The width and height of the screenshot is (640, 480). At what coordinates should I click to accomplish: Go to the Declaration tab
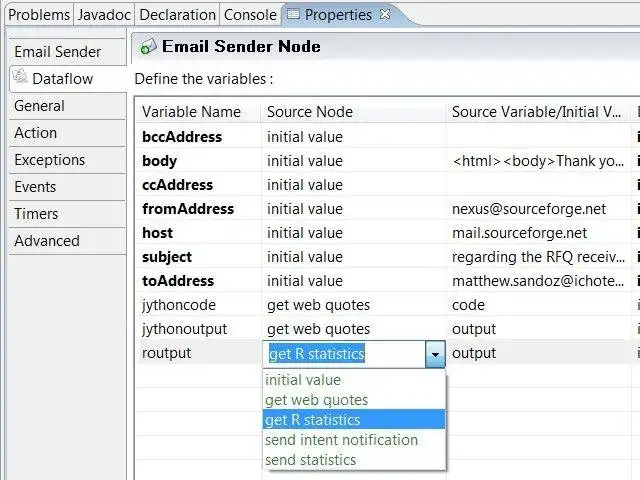click(177, 15)
